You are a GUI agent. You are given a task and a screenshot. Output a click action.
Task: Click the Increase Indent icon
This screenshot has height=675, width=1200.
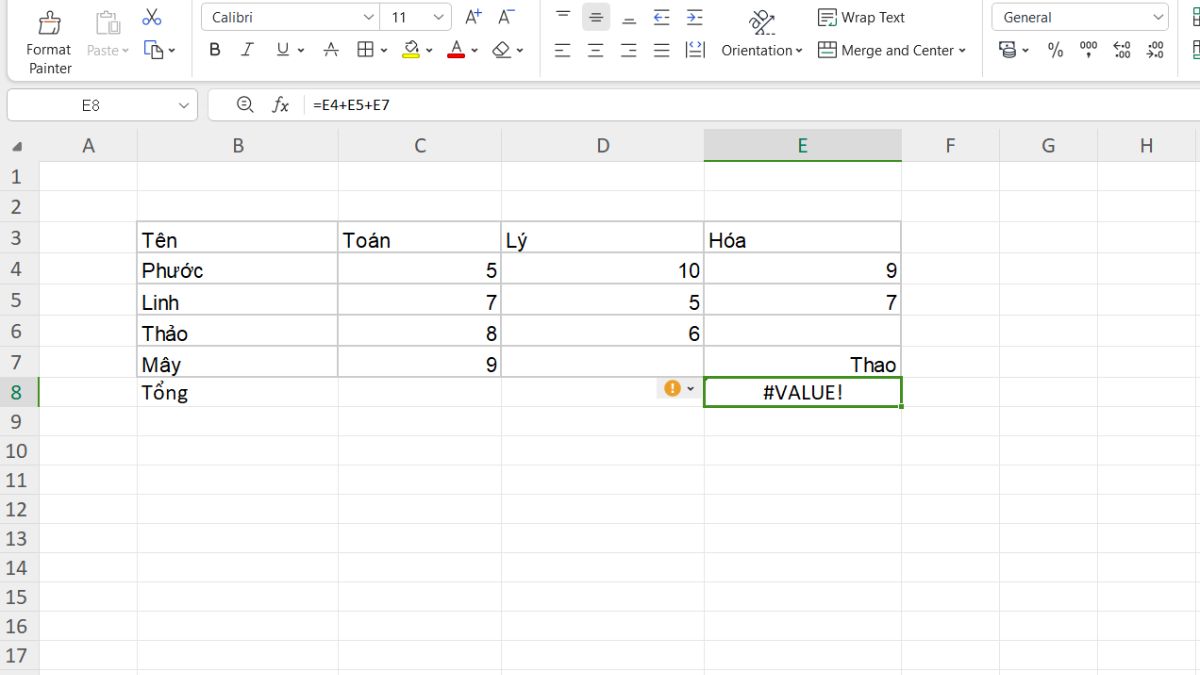point(695,17)
